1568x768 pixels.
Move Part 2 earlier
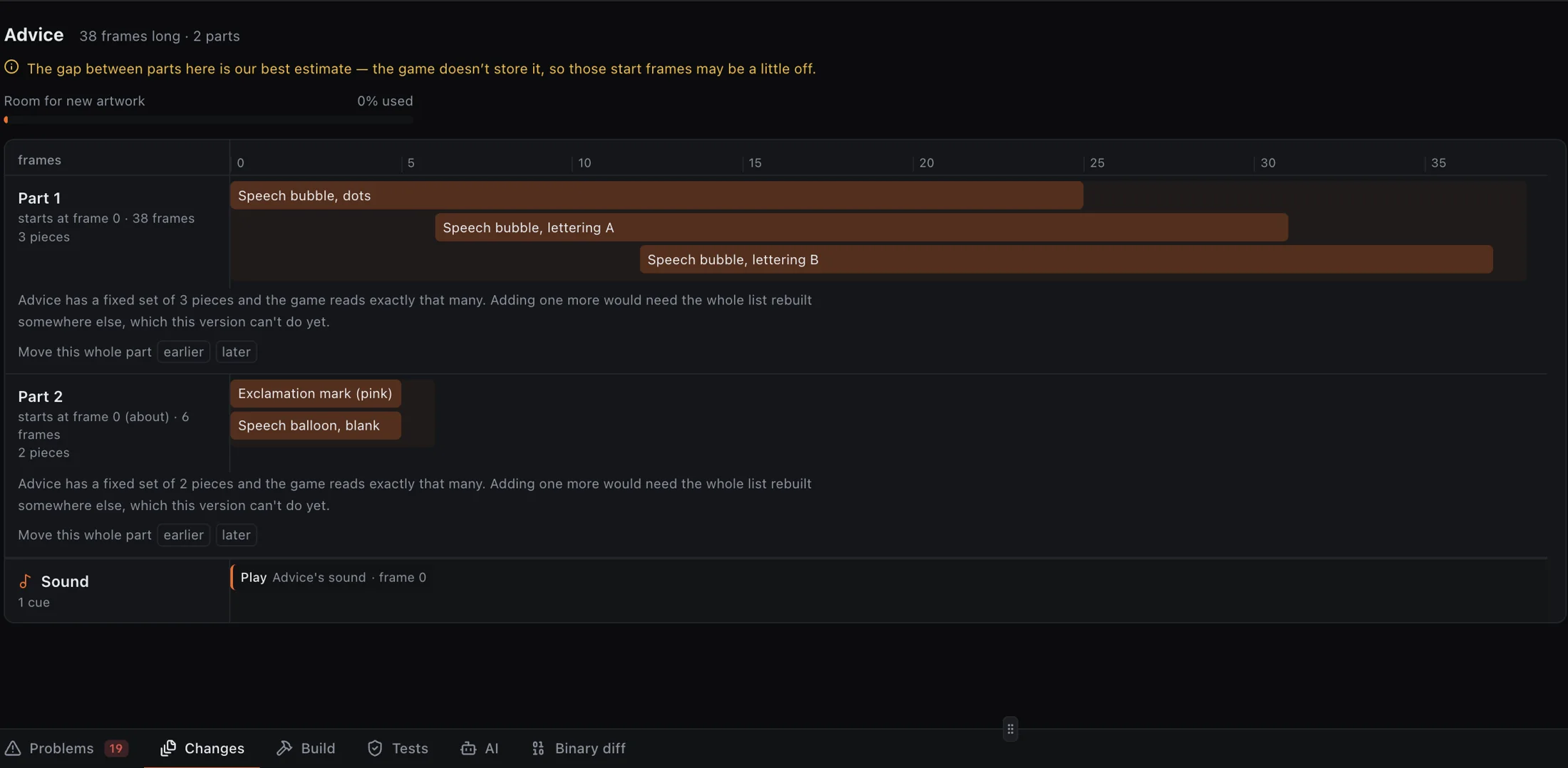click(x=183, y=535)
